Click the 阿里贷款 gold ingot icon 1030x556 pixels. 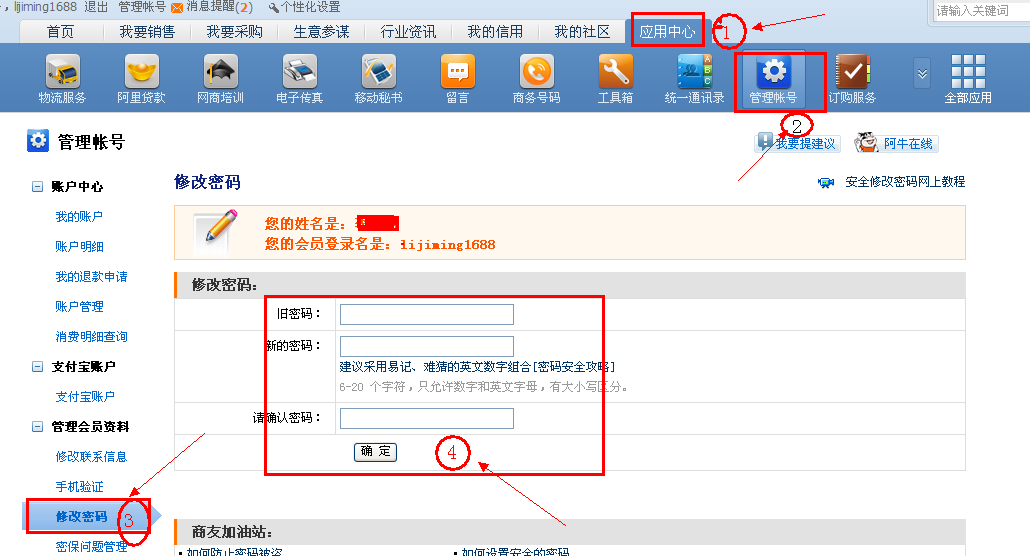point(141,72)
